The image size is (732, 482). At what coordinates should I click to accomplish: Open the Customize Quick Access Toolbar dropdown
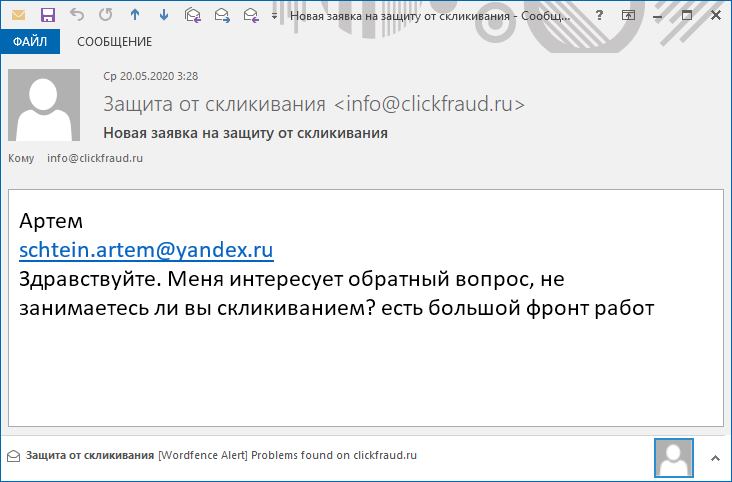tap(274, 16)
